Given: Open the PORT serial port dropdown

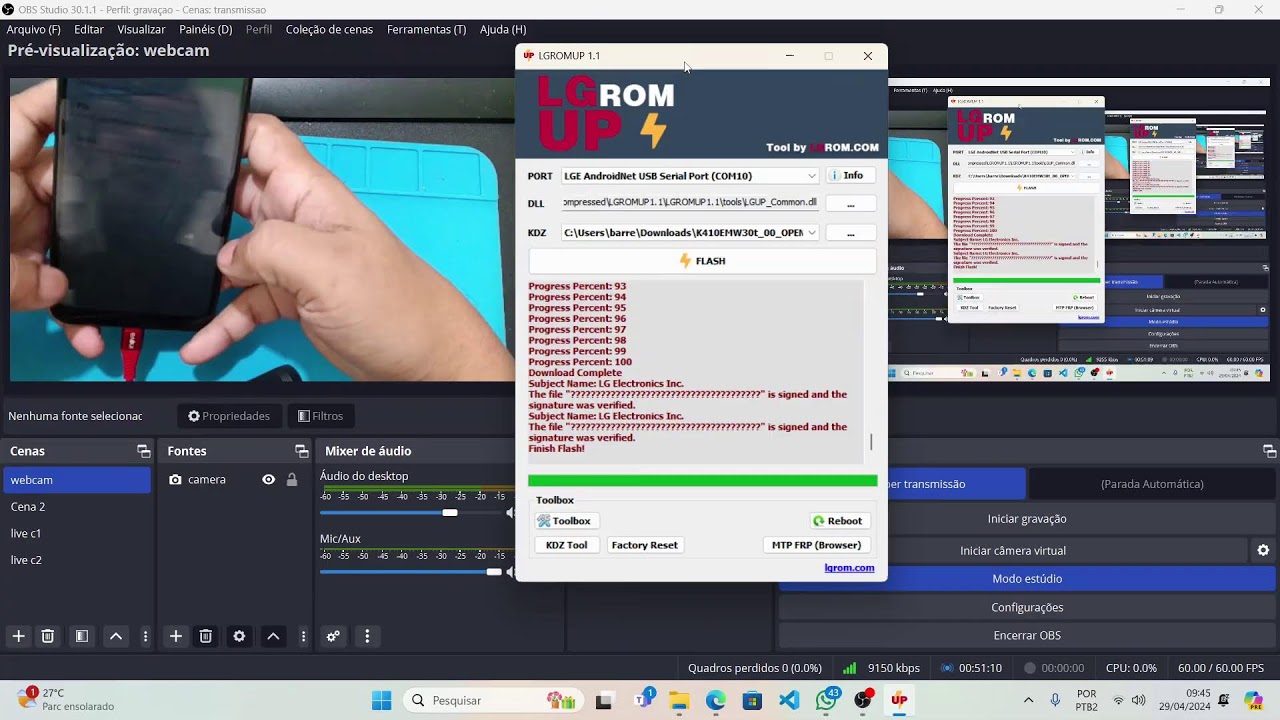Looking at the screenshot, I should pyautogui.click(x=812, y=176).
